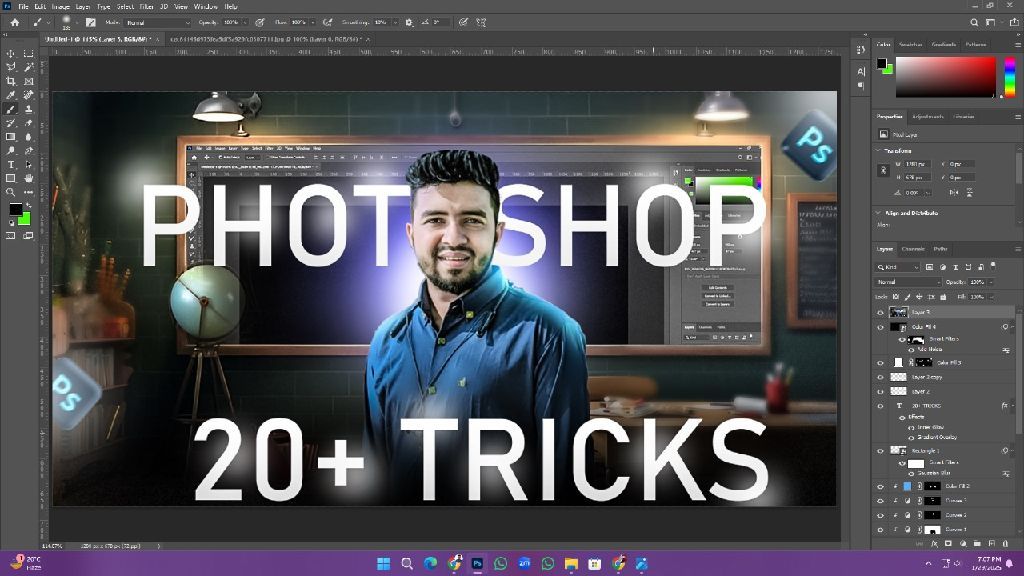The image size is (1024, 576).
Task: Click the Share icon at top right
Action: click(1014, 21)
